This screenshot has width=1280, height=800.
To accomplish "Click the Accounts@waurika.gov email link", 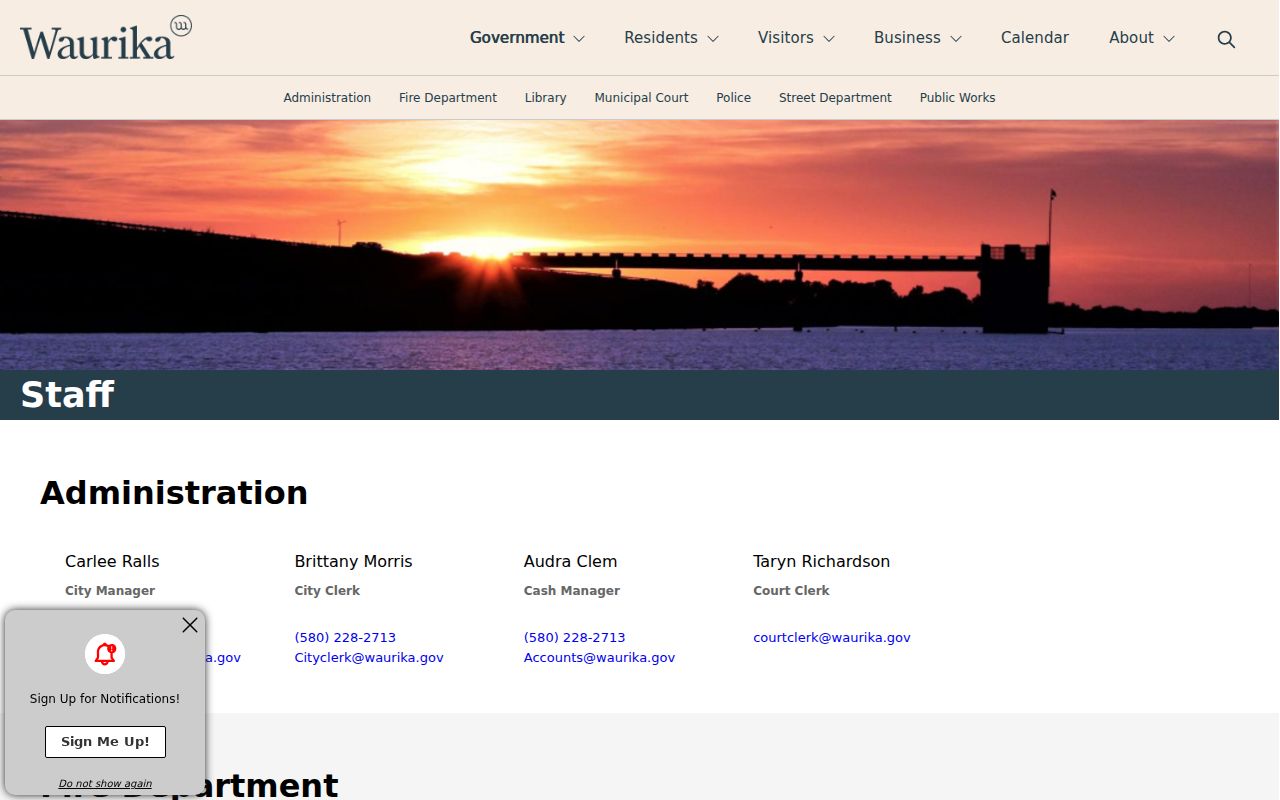I will (599, 658).
